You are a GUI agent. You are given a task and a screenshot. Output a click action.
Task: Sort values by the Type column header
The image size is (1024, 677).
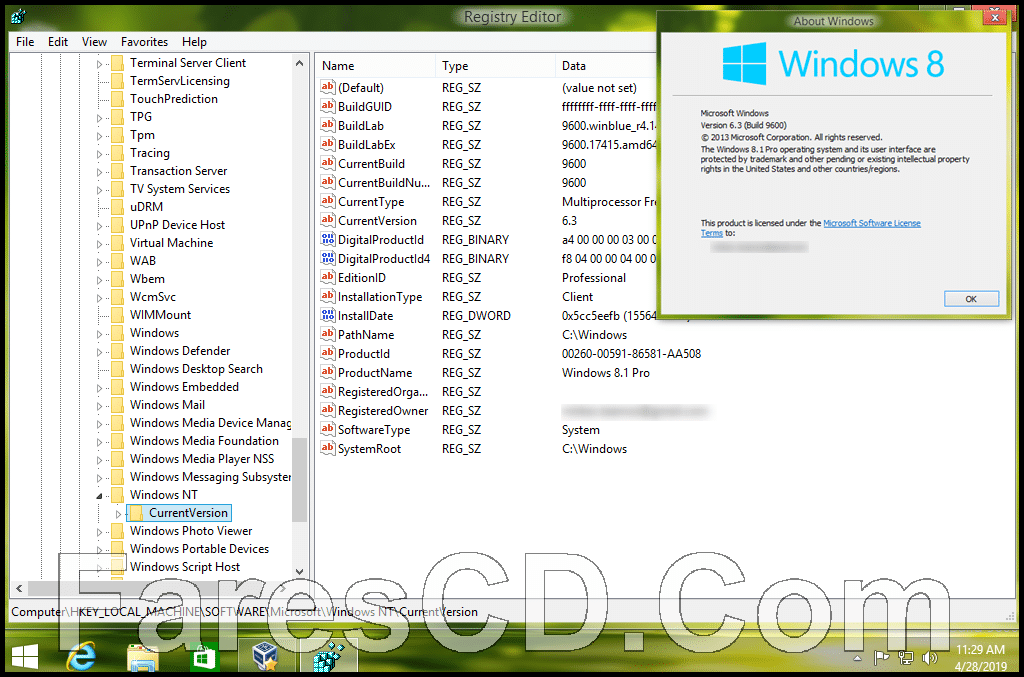pos(495,65)
